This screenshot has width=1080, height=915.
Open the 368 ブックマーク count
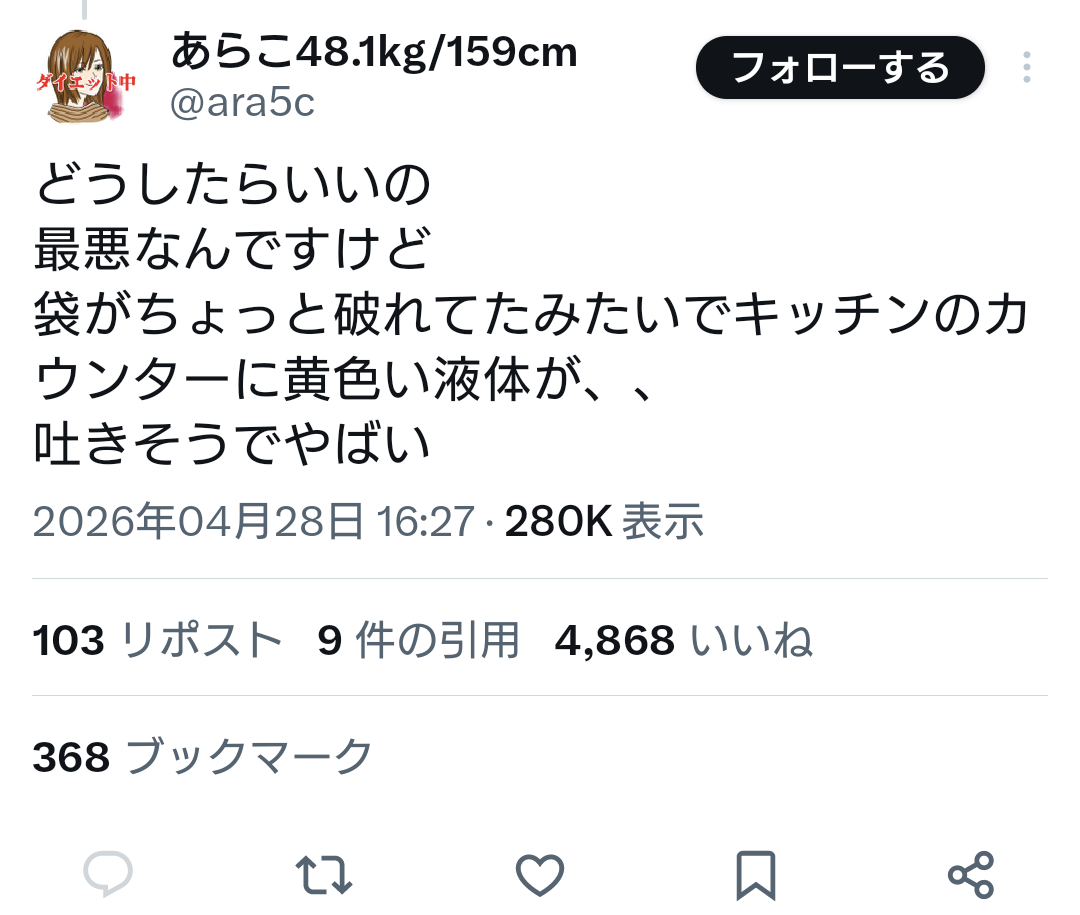tap(202, 757)
